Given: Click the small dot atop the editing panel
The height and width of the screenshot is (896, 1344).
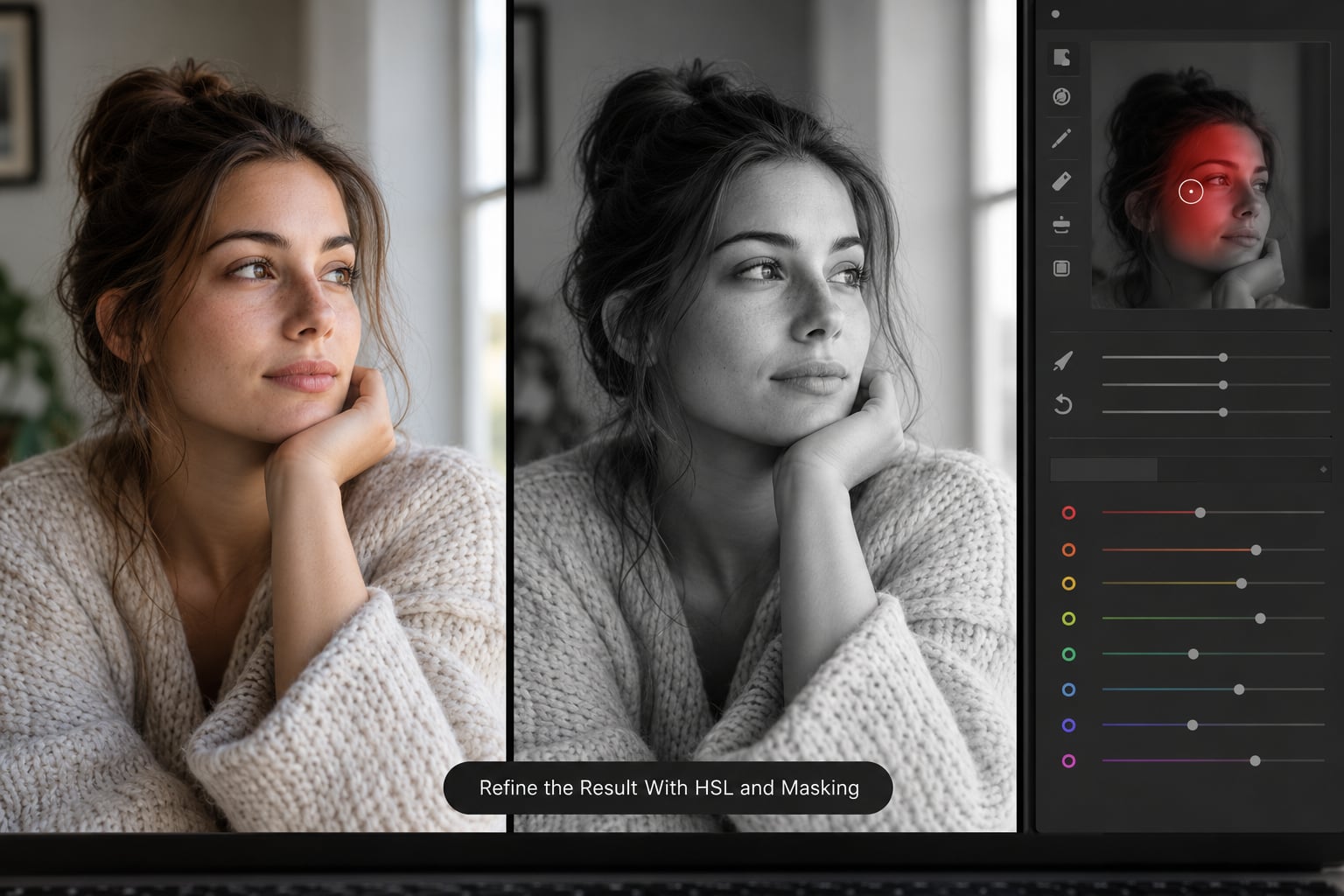Looking at the screenshot, I should pyautogui.click(x=1055, y=14).
